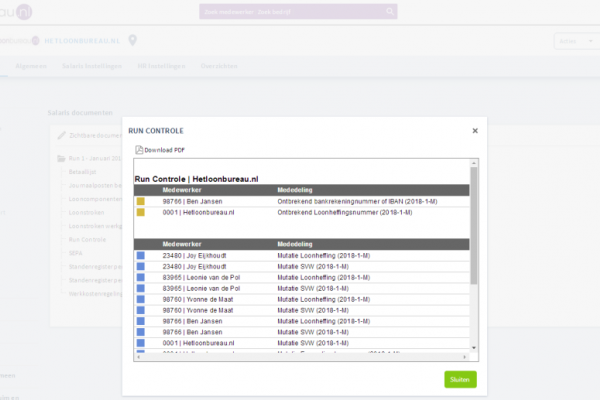Click the horizontal scrollbar under the report
600x400 pixels.
click(x=300, y=357)
